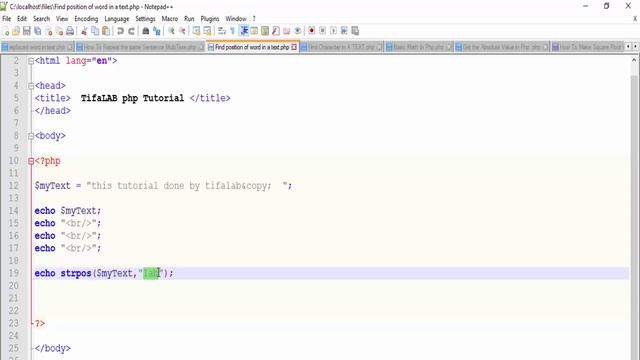The image size is (640, 360).
Task: Click the small document close X below window controls
Action: (x=635, y=19)
